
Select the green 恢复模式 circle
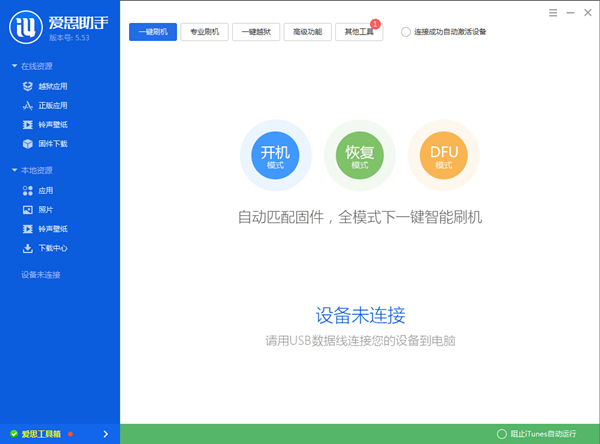point(360,155)
